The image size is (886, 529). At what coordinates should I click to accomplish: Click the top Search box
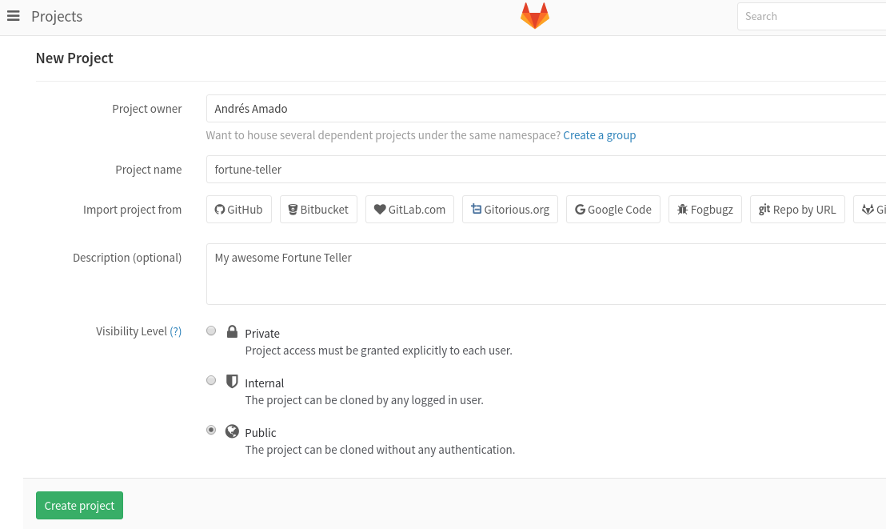point(811,16)
